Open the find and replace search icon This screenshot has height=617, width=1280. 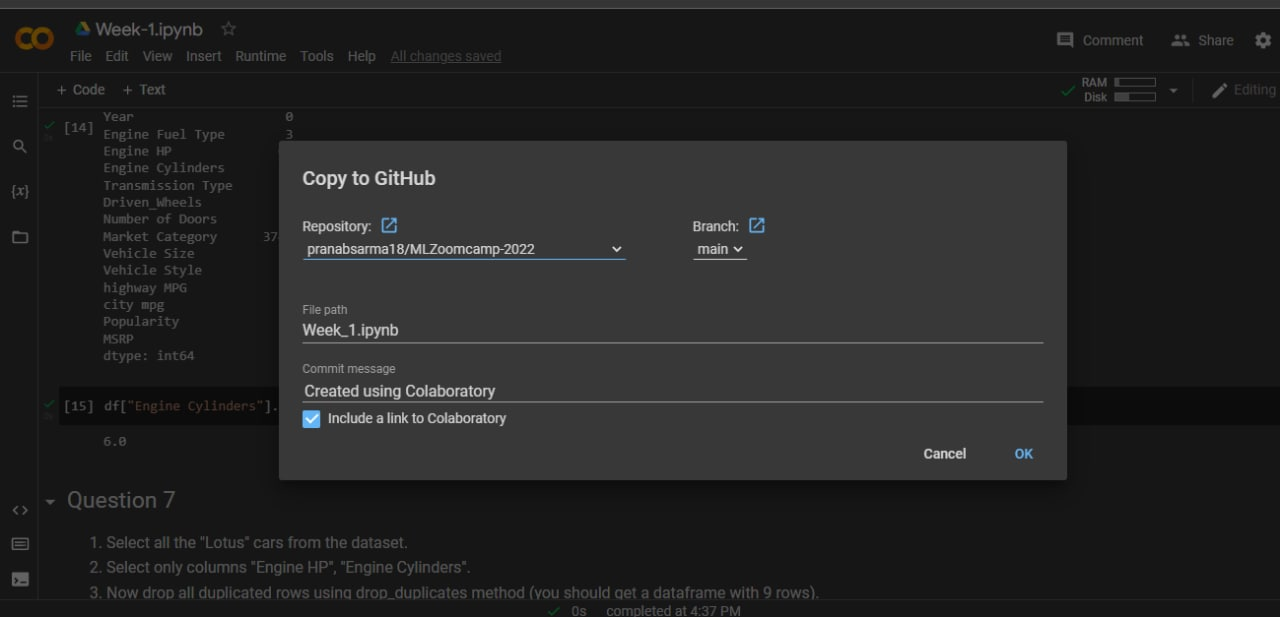[20, 146]
